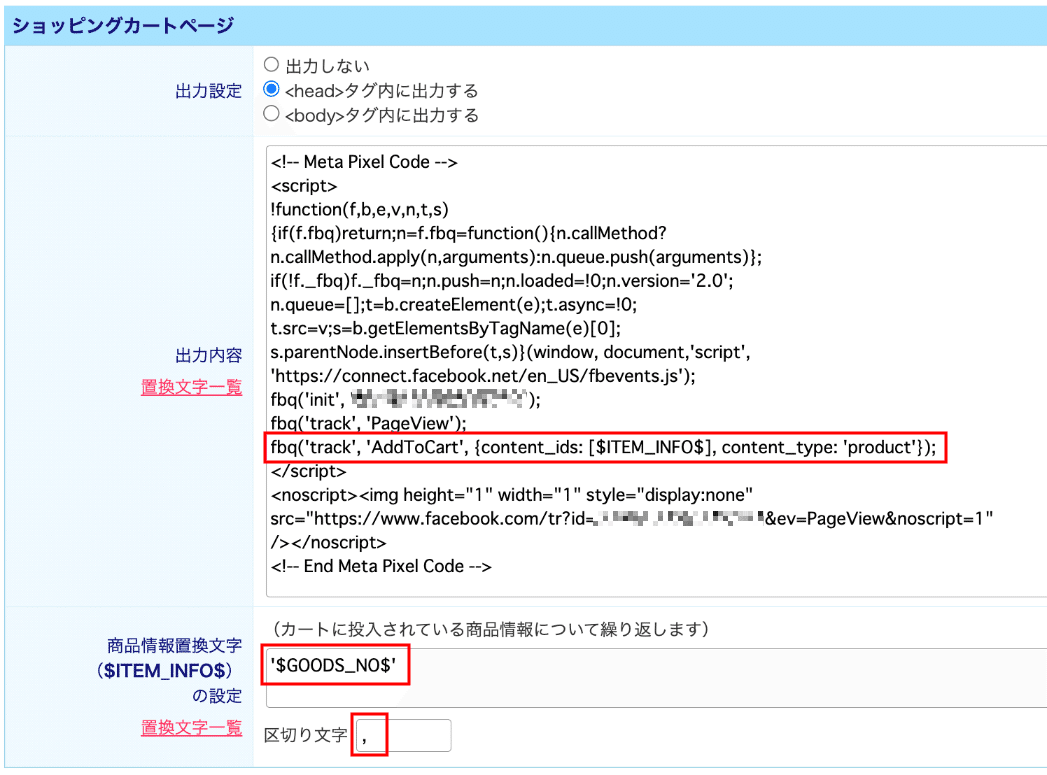The width and height of the screenshot is (1047, 775).
Task: Click the fbq AddToCart code line
Action: point(604,447)
